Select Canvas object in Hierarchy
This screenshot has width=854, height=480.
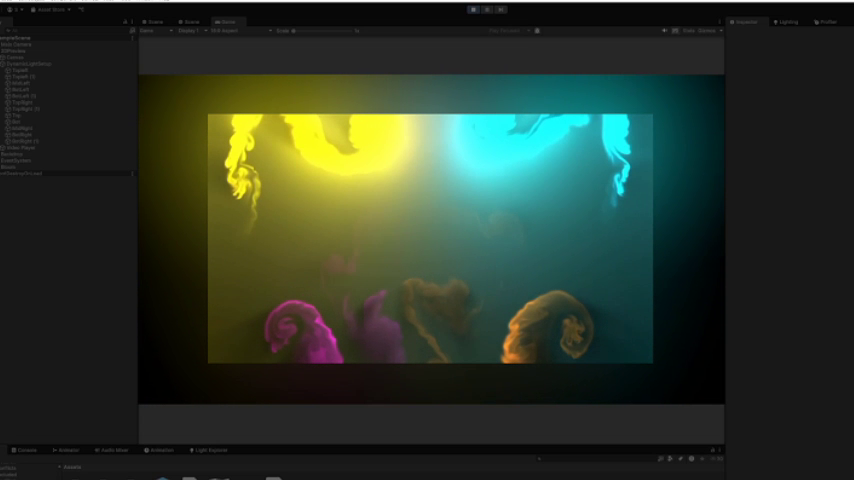tap(15, 58)
